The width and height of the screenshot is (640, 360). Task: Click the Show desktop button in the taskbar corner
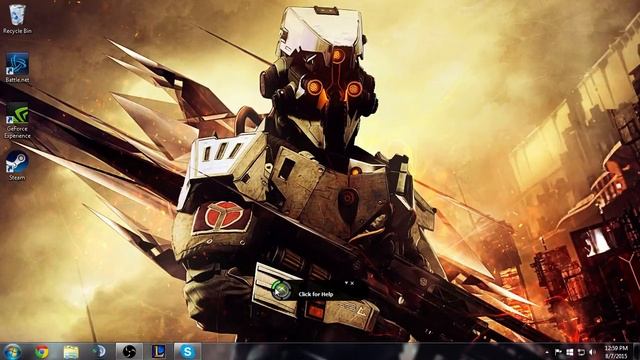[x=636, y=351]
